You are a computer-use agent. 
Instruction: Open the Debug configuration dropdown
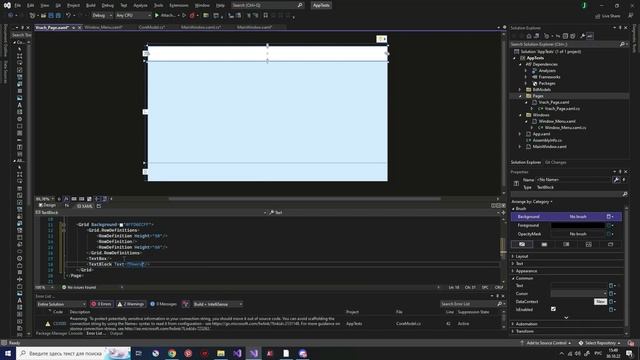tap(102, 16)
